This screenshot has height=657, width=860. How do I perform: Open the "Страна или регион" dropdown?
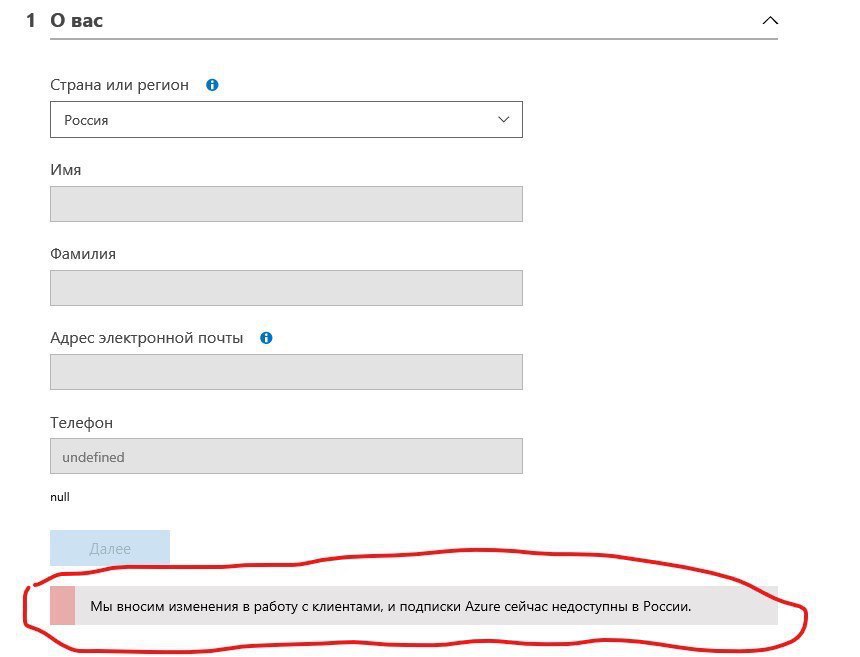[286, 120]
